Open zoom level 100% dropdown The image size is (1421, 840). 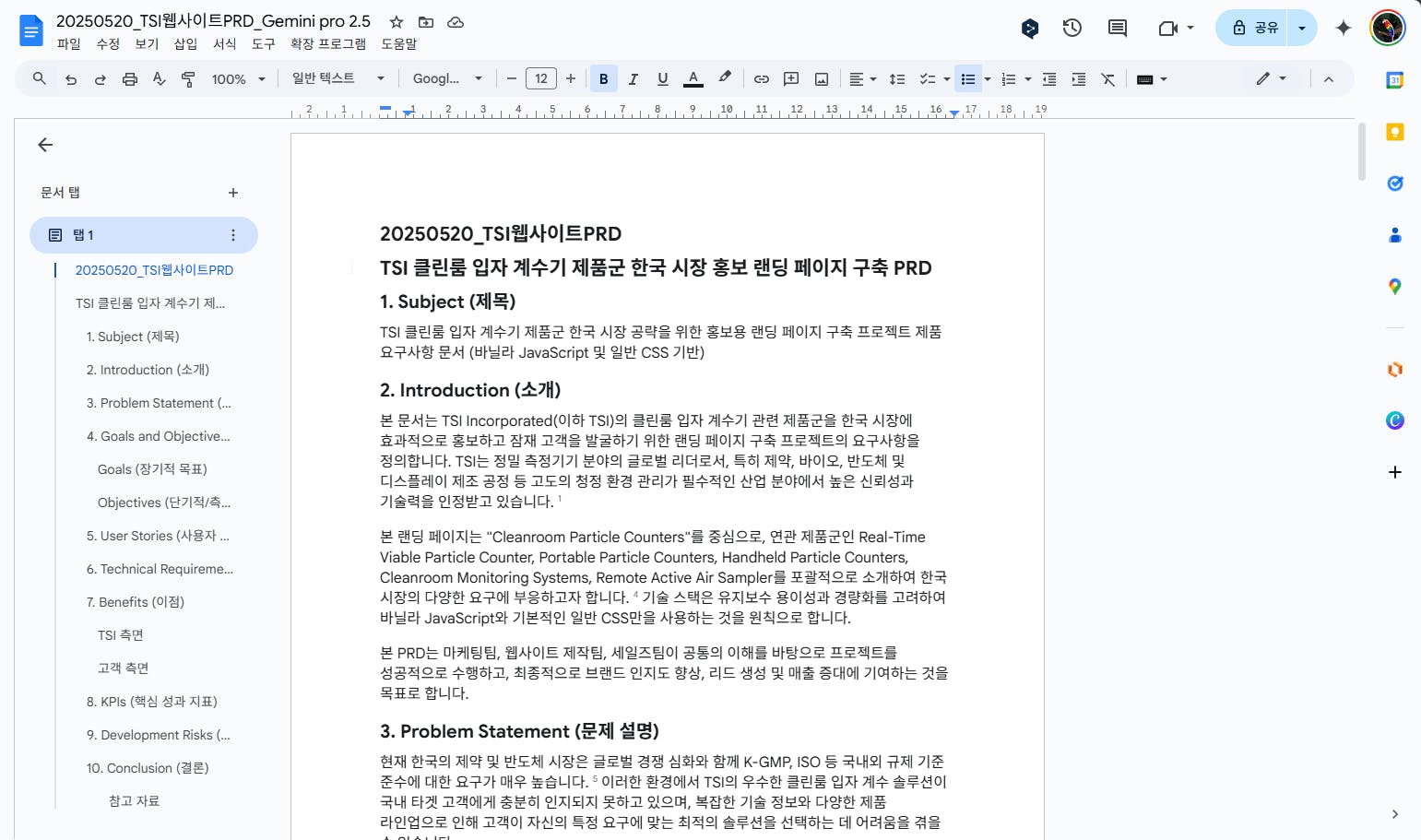238,79
